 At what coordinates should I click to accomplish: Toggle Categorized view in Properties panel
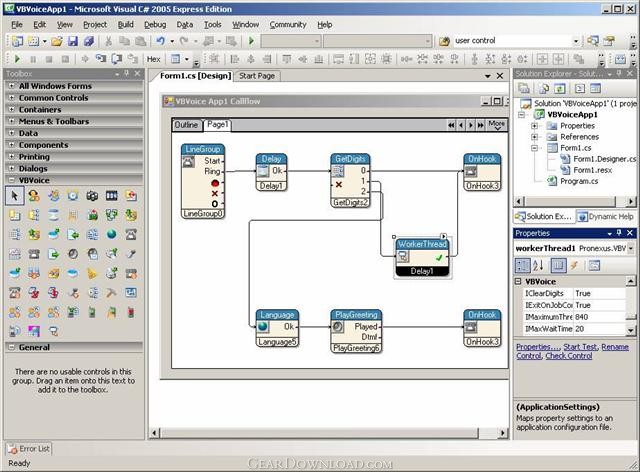click(x=523, y=265)
